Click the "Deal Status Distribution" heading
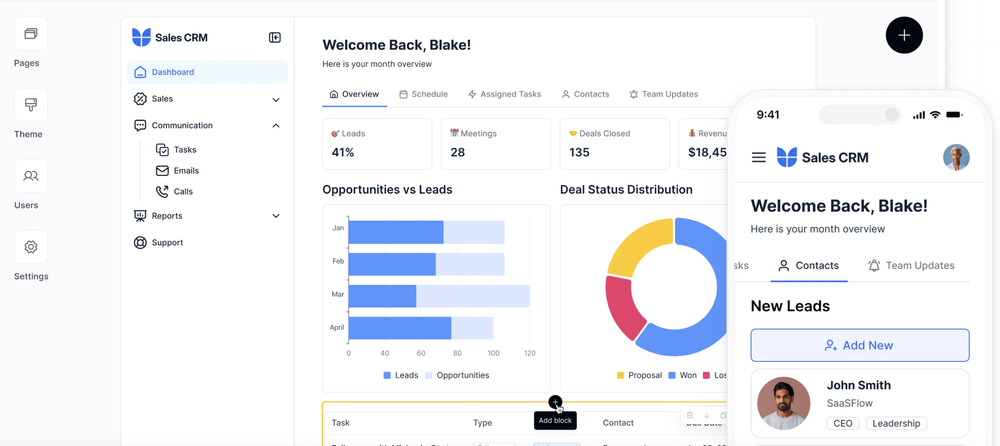Screen dimensions: 1000x446 [x=626, y=190]
